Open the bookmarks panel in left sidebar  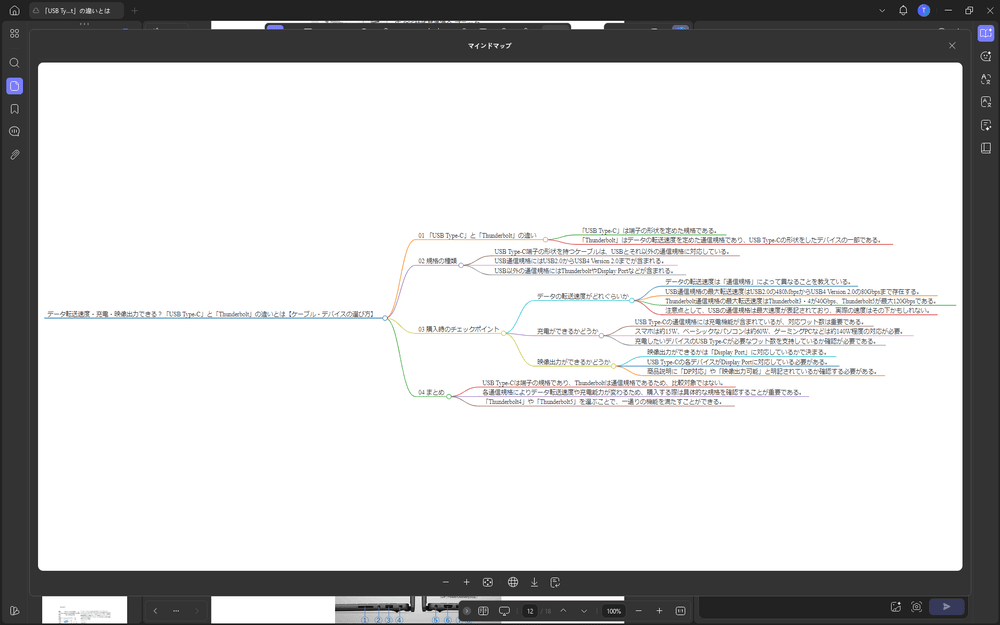coord(14,109)
